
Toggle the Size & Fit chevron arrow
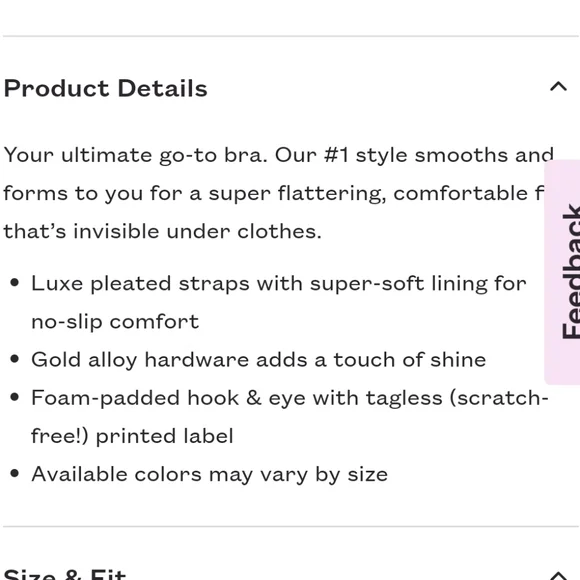coord(558,576)
